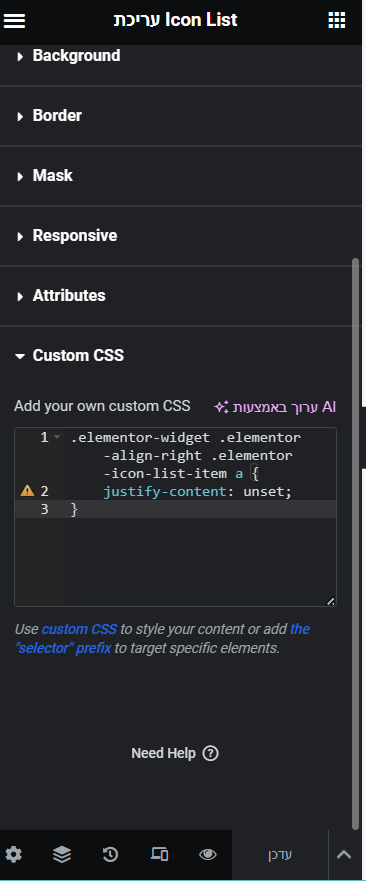Expand the Mask section
Image resolution: width=366 pixels, height=881 pixels.
point(180,176)
